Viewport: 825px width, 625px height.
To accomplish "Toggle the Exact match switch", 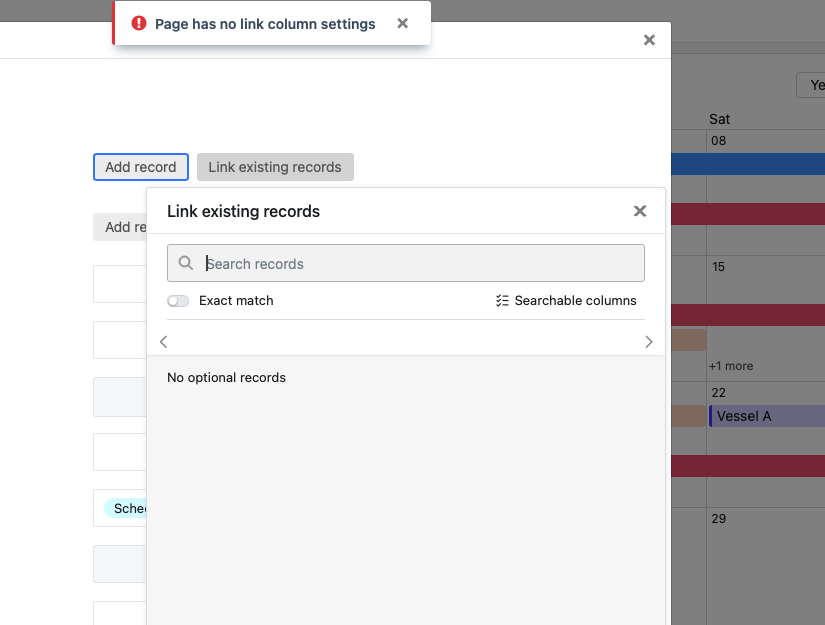I will pyautogui.click(x=178, y=301).
